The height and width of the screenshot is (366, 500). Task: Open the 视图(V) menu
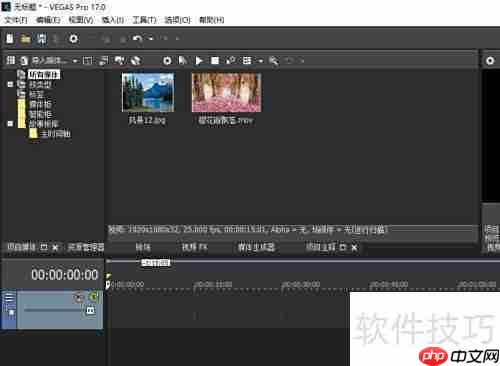[x=81, y=20]
